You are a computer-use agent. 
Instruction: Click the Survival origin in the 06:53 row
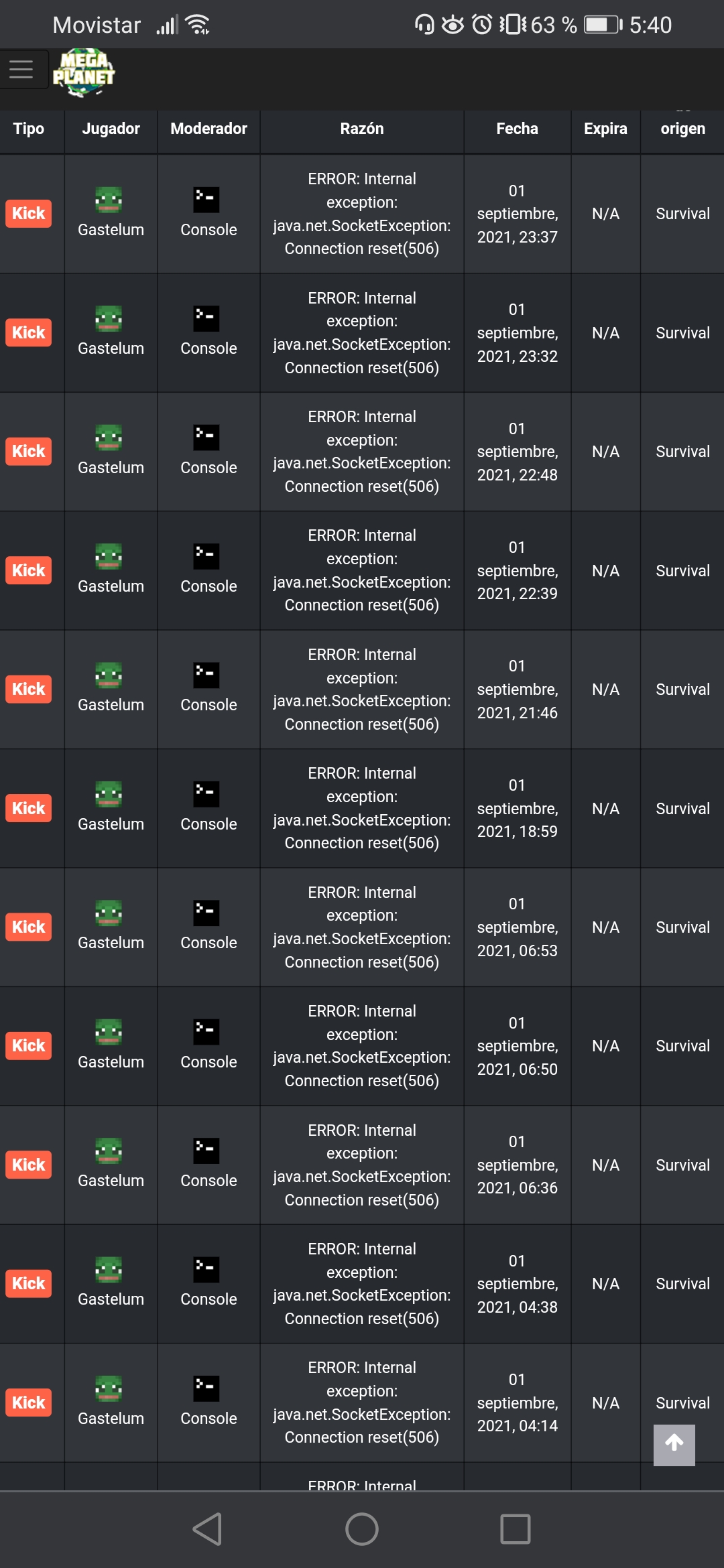coord(682,927)
